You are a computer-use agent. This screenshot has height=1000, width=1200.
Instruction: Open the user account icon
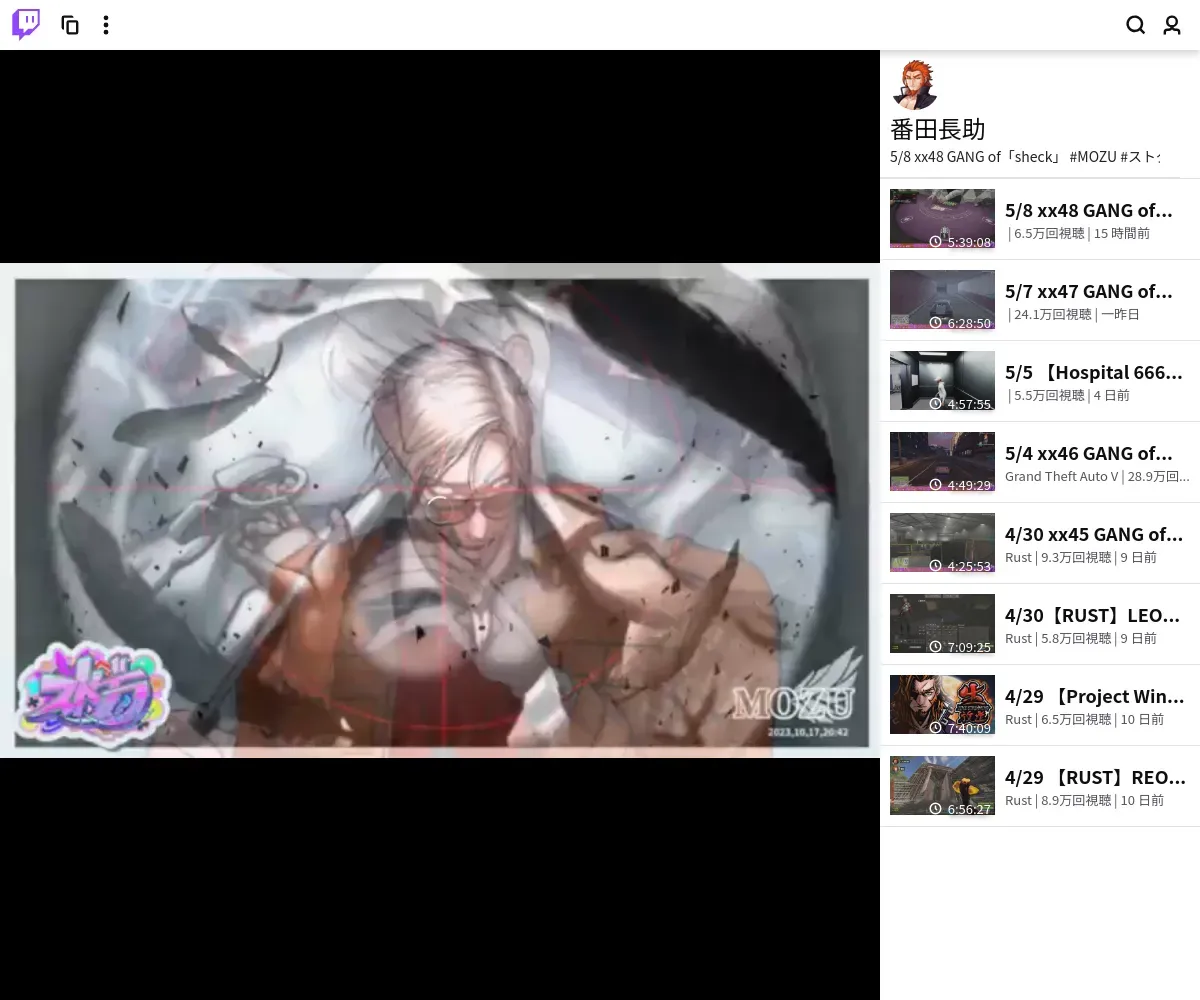[1172, 25]
